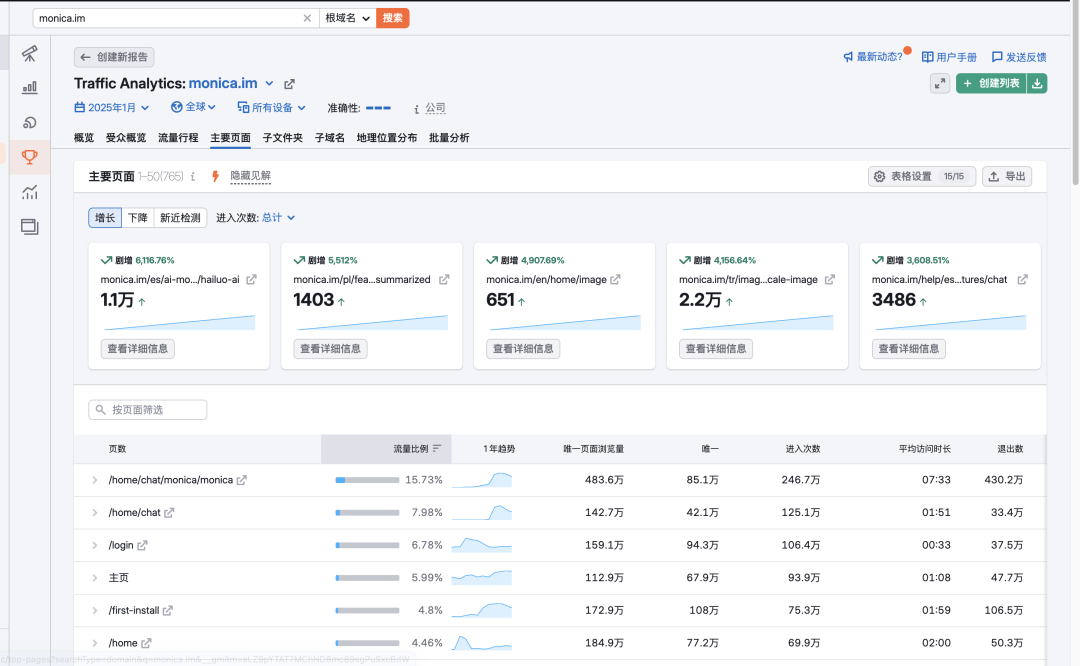Screen dimensions: 1080x666
Task: Sort by 流量比例 column header
Action: [411, 449]
